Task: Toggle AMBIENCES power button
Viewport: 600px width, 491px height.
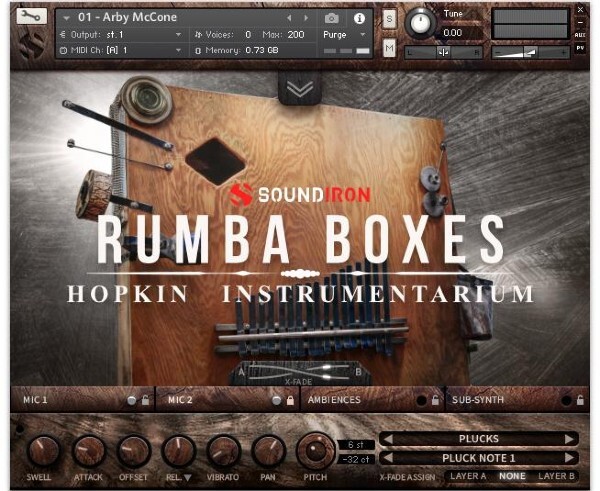Action: [x=421, y=401]
